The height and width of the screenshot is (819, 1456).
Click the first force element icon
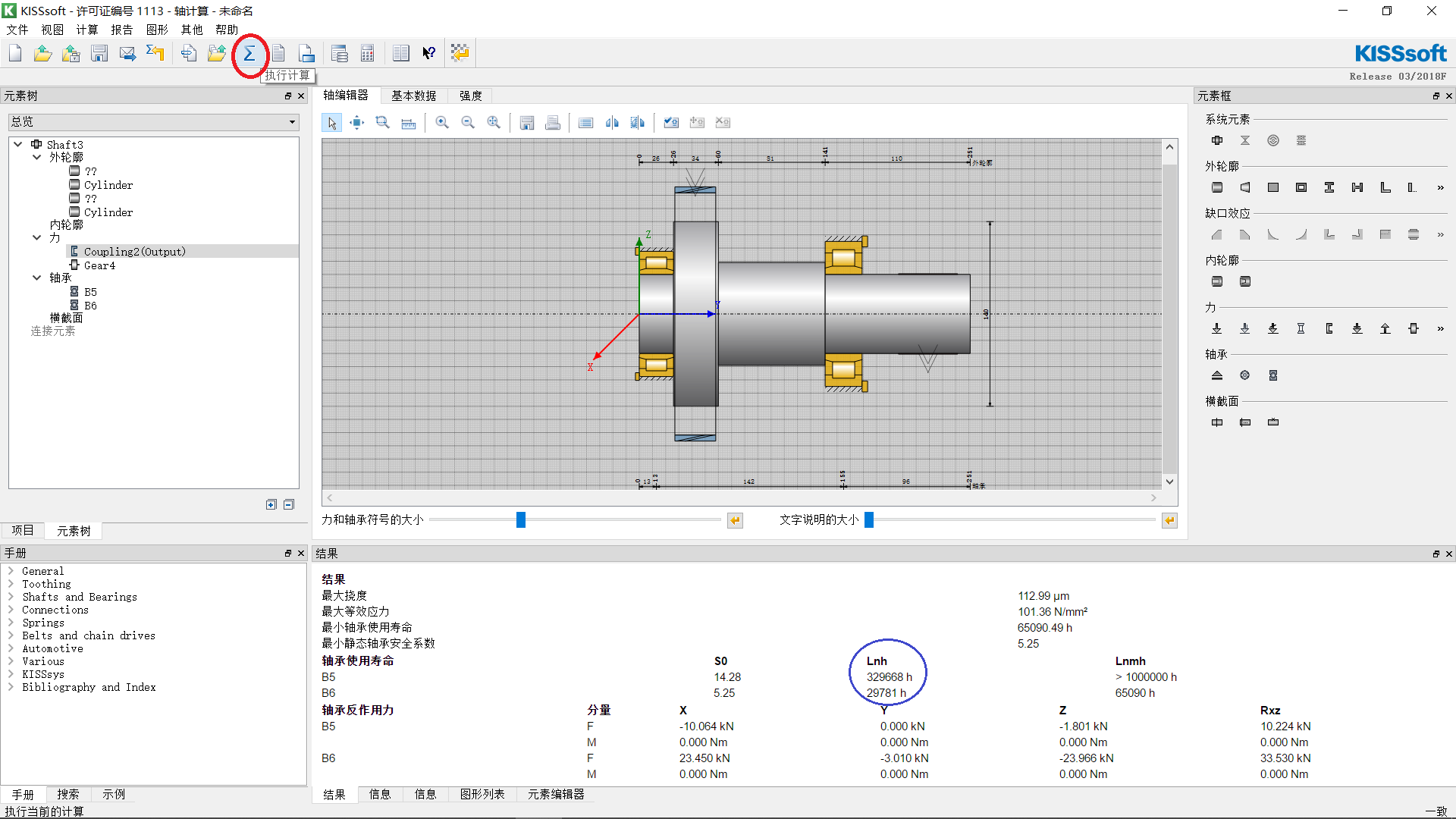coord(1217,328)
